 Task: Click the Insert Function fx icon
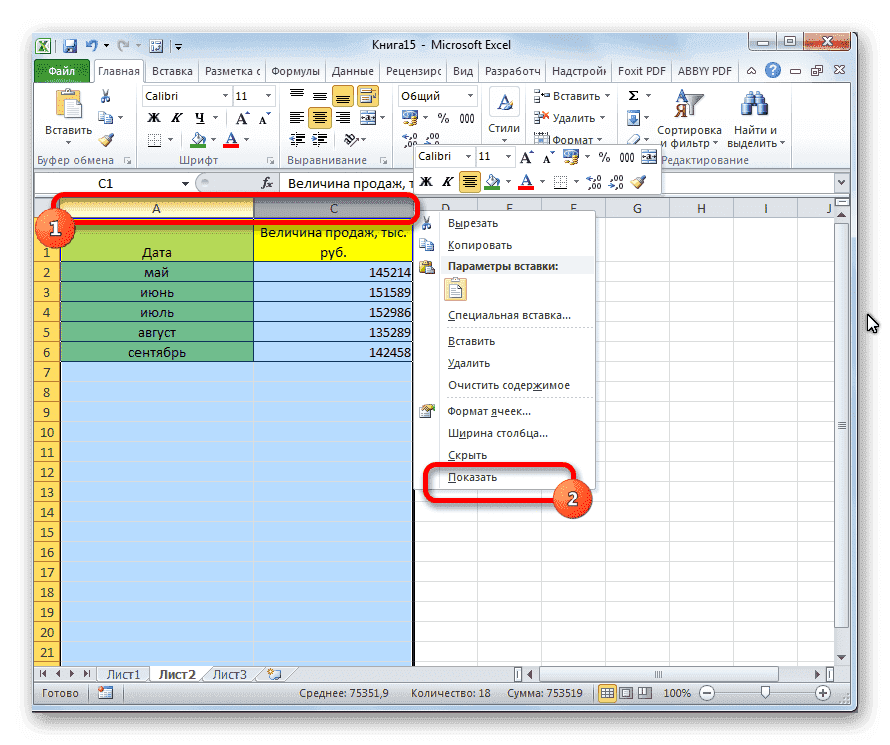[267, 183]
